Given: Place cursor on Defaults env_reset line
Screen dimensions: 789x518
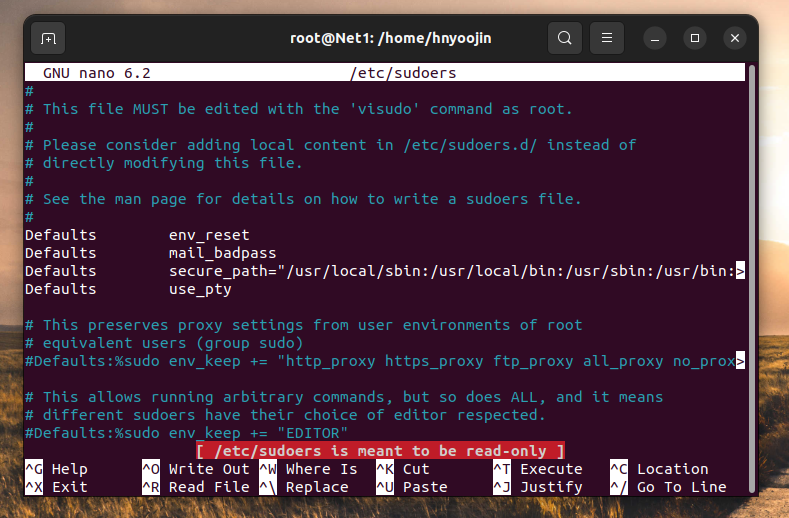Looking at the screenshot, I should click(137, 235).
